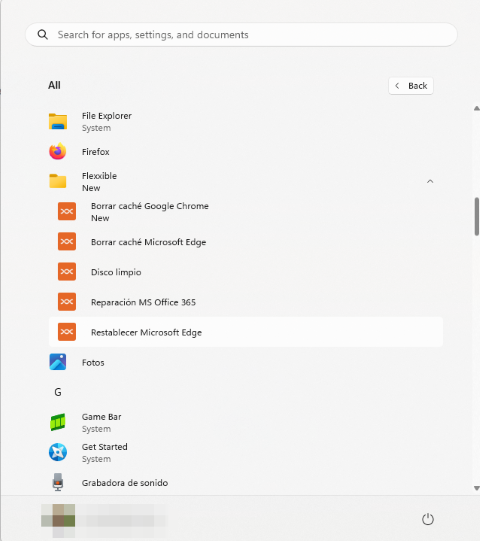Viewport: 480px width, 541px height.
Task: Open Borrar caché Google Chrome icon
Action: pyautogui.click(x=67, y=211)
